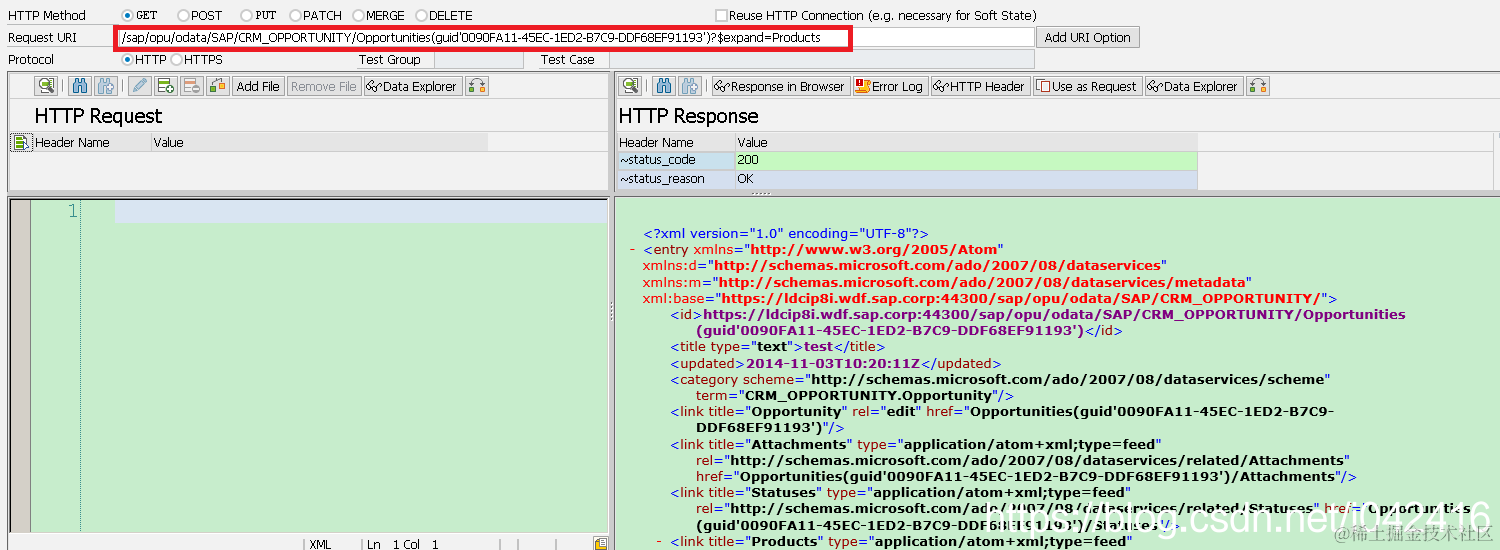Open Data Explorer in HTTP Response toolbar

(x=1194, y=86)
